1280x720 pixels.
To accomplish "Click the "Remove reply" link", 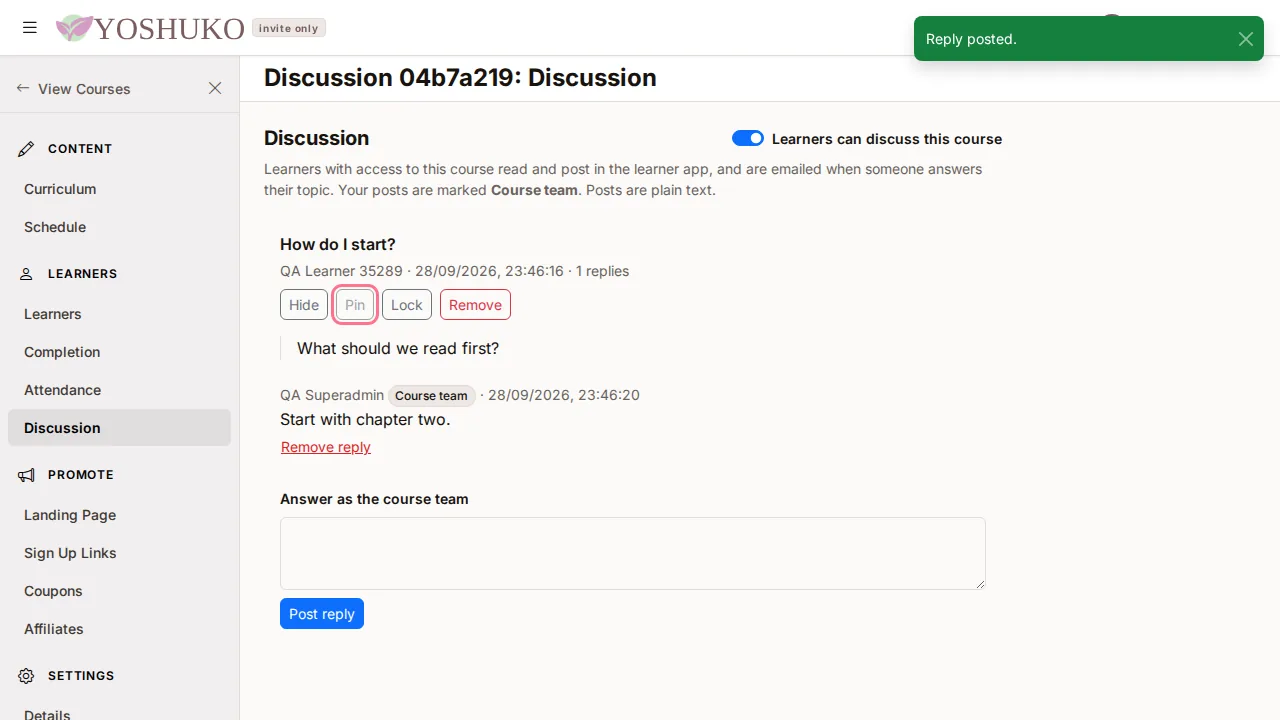I will pyautogui.click(x=326, y=447).
